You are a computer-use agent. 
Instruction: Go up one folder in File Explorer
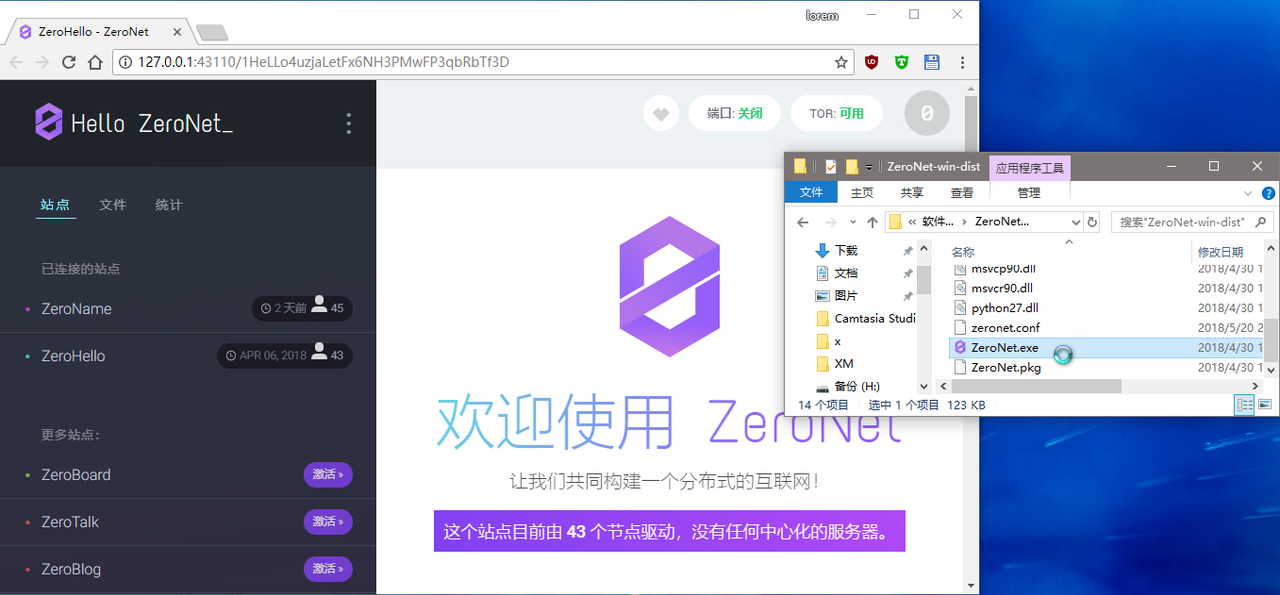pyautogui.click(x=872, y=222)
